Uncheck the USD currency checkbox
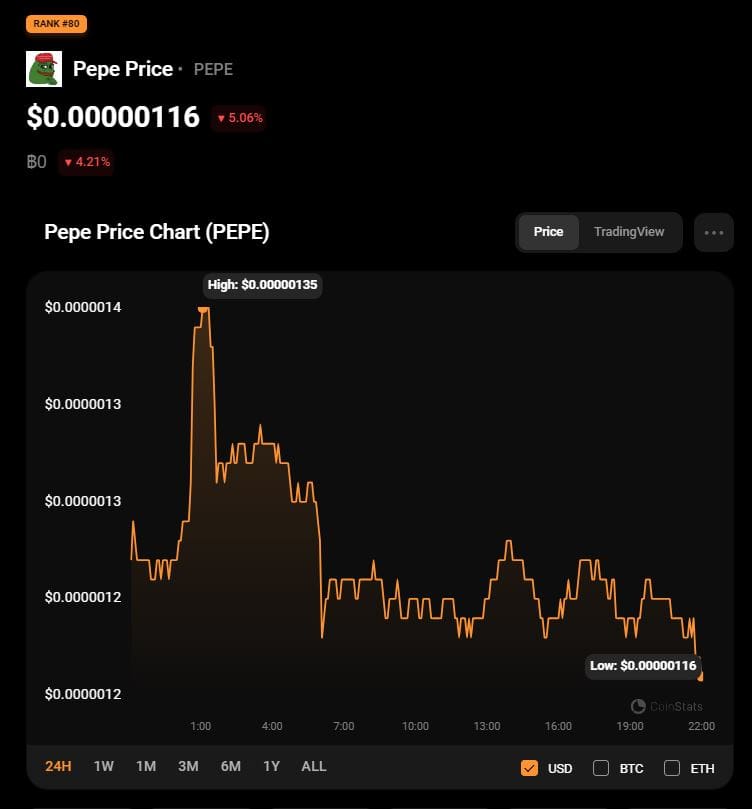Image resolution: width=752 pixels, height=809 pixels. pyautogui.click(x=530, y=768)
